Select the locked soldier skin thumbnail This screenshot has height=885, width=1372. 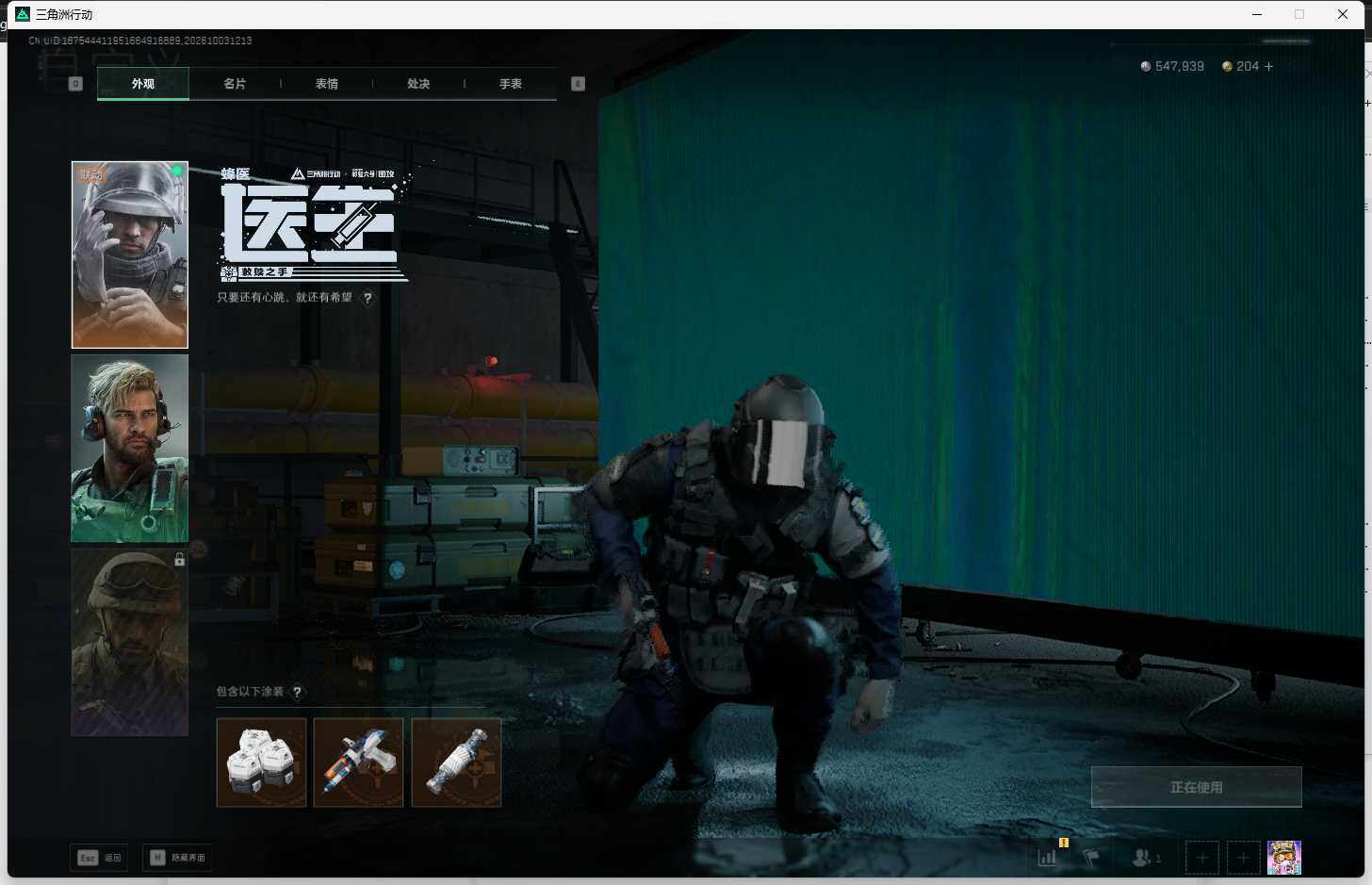130,642
